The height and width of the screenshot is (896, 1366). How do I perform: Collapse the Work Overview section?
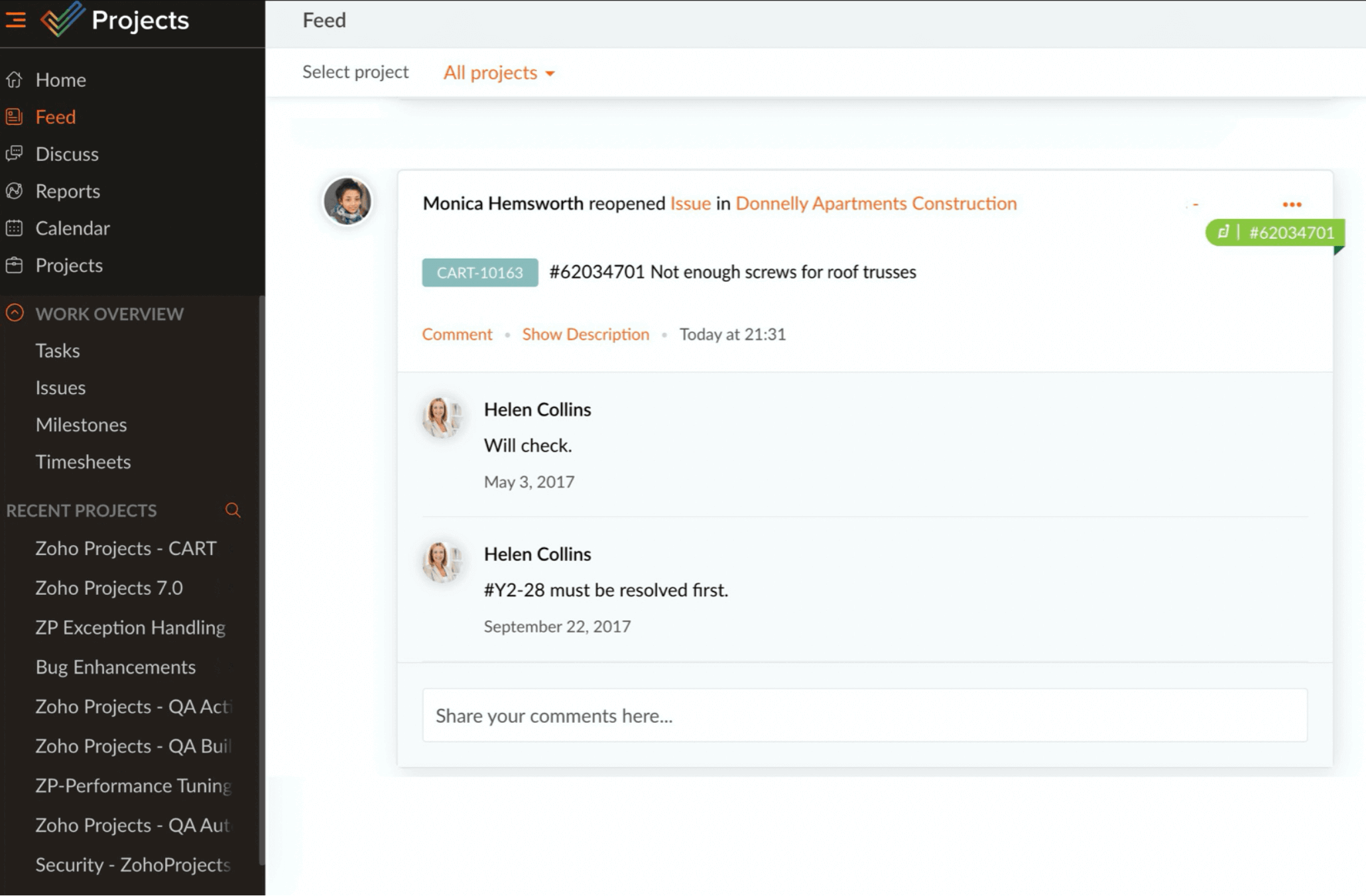tap(15, 313)
